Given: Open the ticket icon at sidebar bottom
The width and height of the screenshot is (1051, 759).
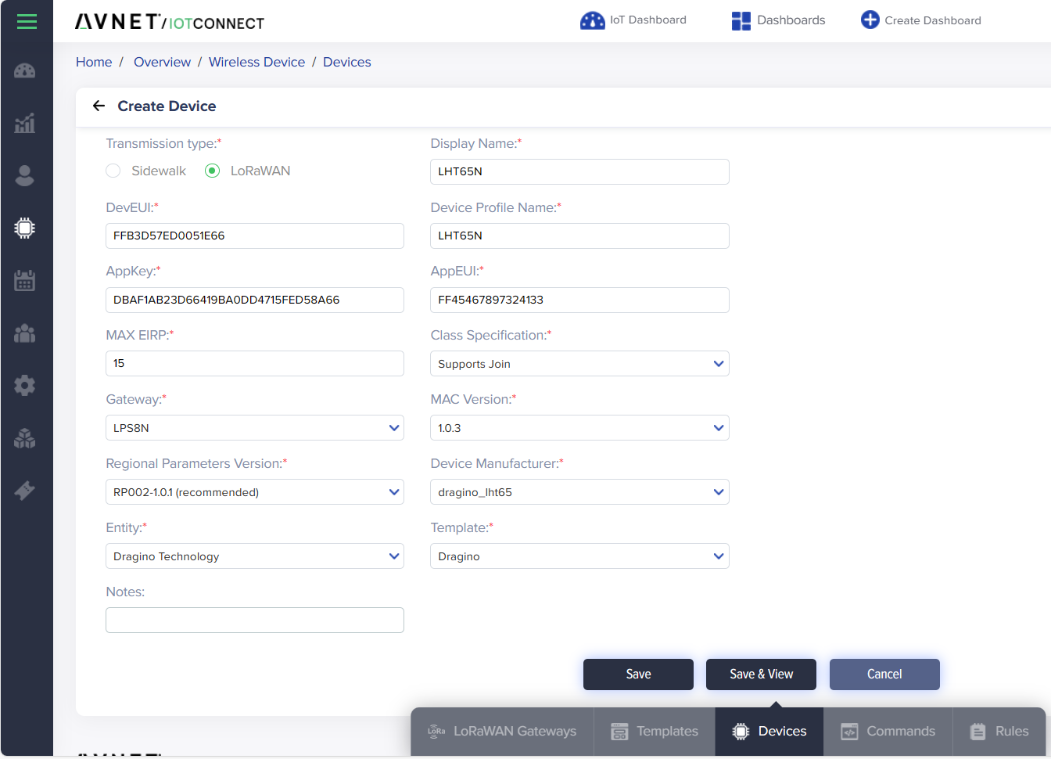Looking at the screenshot, I should (x=25, y=491).
